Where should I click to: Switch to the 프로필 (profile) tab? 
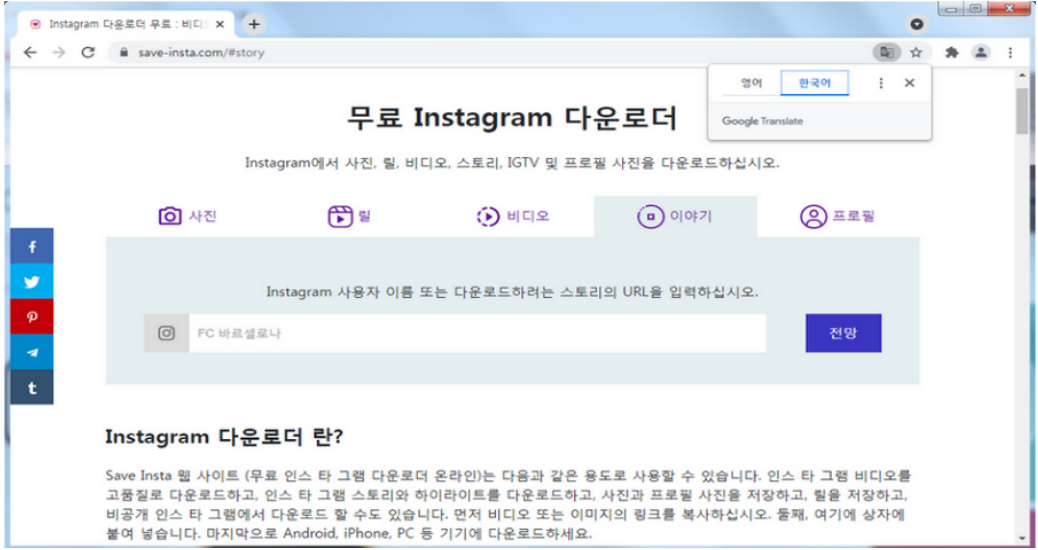pos(837,216)
